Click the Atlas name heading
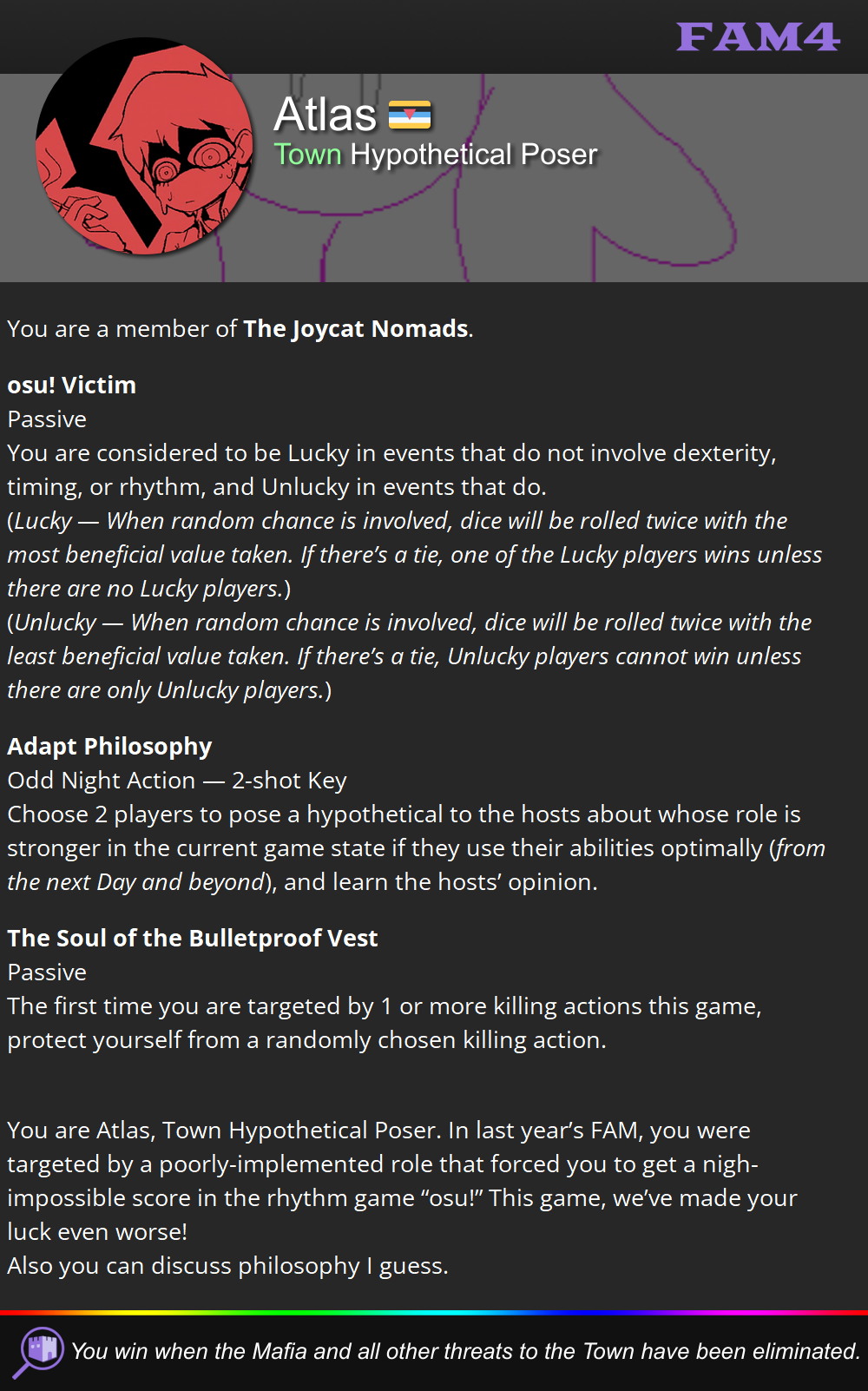The width and height of the screenshot is (868, 1391). (x=325, y=114)
